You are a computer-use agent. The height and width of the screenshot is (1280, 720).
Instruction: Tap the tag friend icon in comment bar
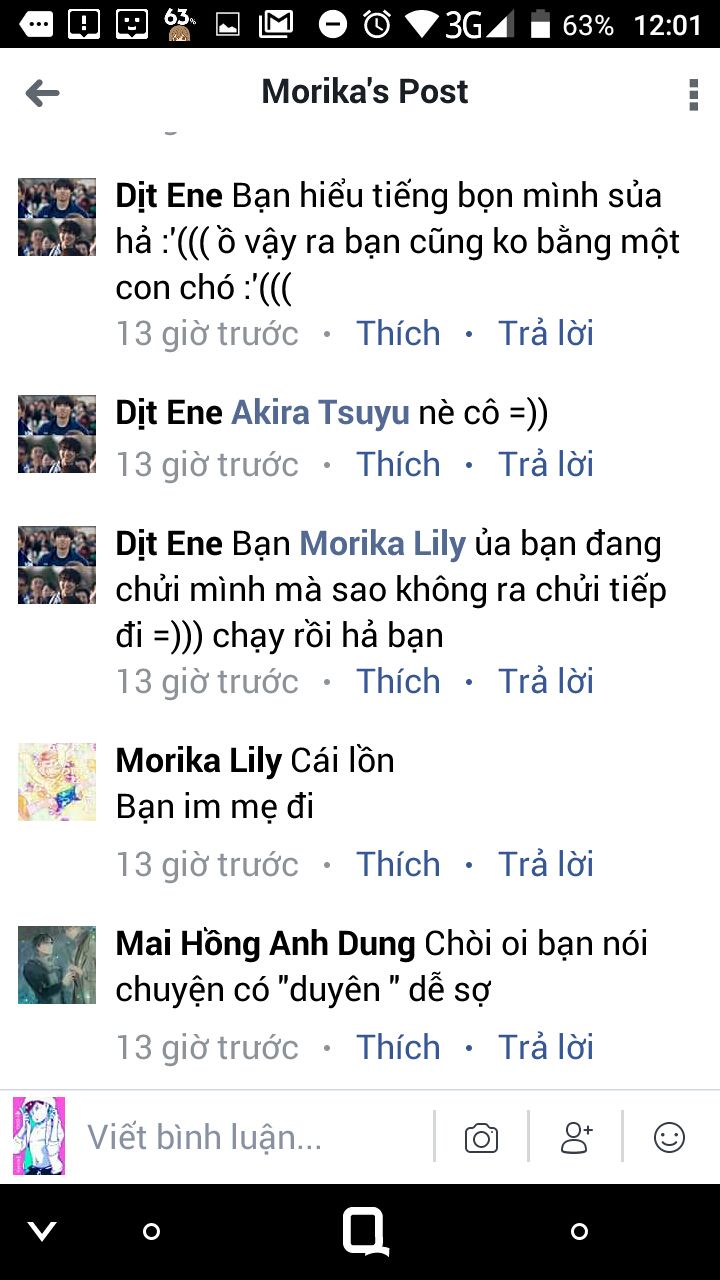576,1137
